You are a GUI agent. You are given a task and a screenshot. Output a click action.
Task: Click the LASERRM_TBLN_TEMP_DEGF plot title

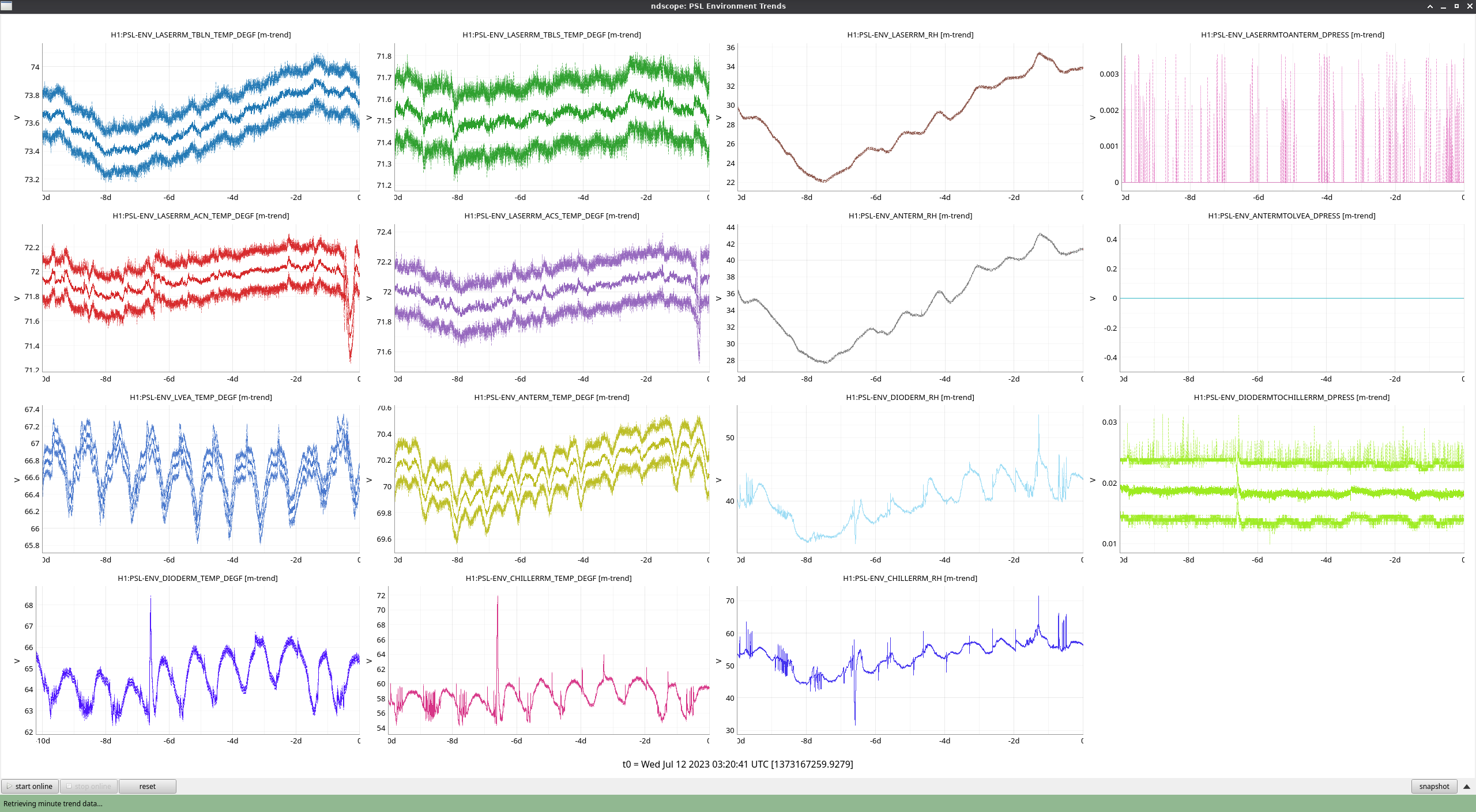tap(201, 35)
